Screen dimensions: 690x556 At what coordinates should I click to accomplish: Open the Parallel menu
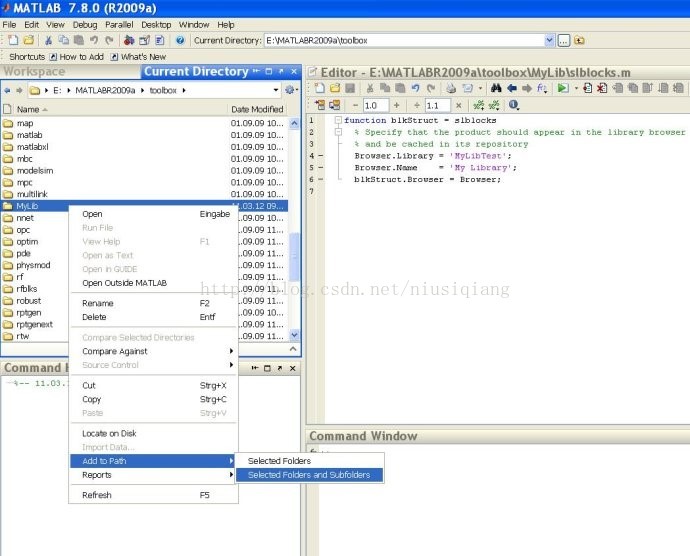119,25
